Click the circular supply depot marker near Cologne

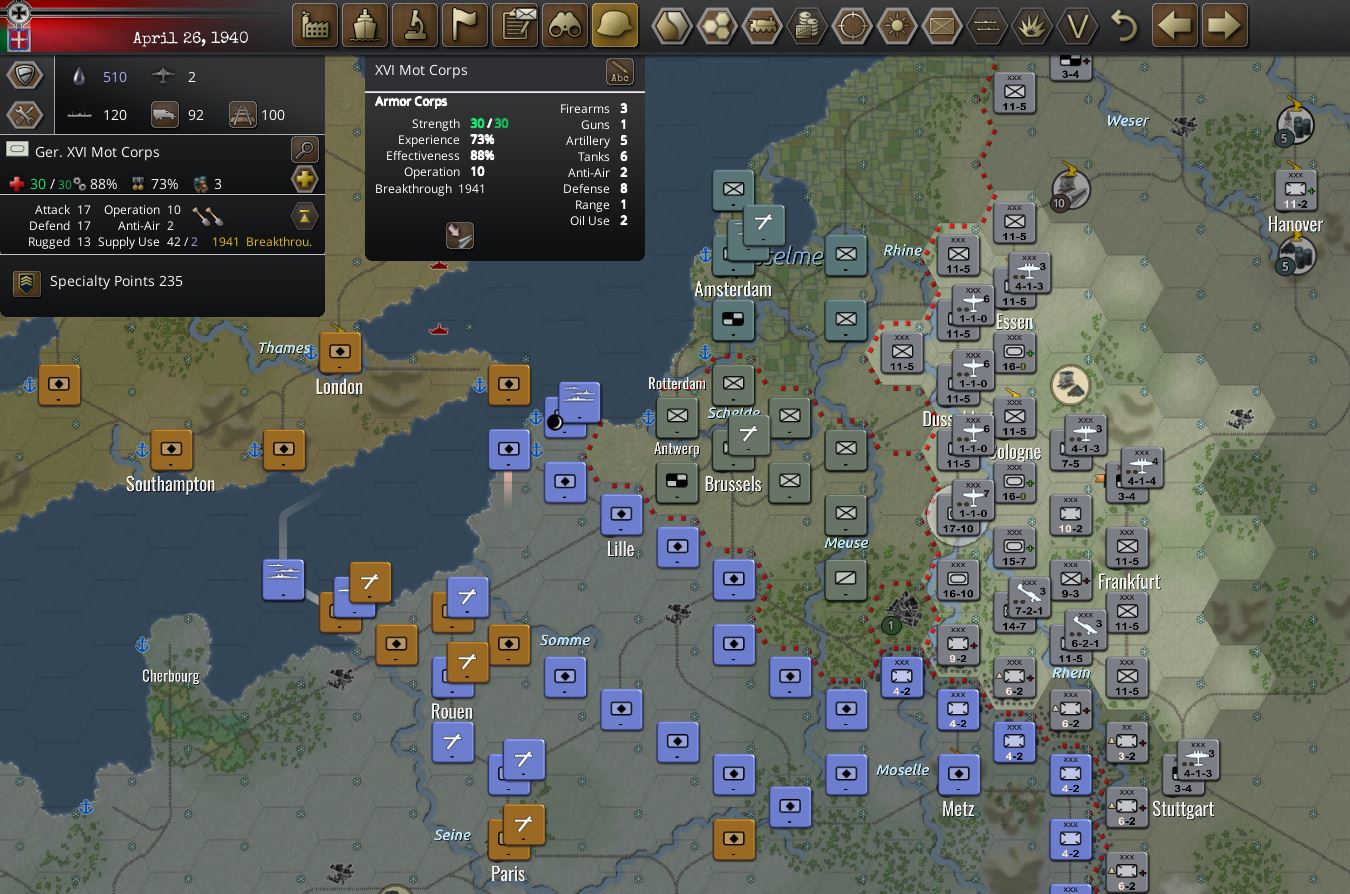[x=1071, y=386]
